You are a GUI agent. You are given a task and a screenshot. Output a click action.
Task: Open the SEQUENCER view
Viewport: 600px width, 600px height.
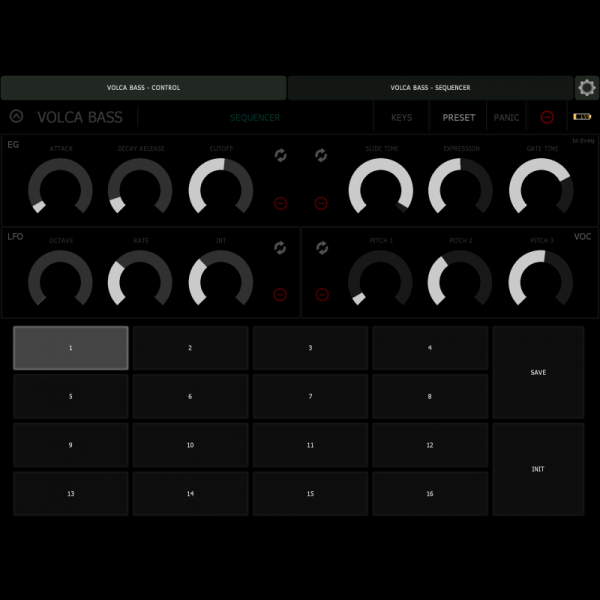coord(255,117)
